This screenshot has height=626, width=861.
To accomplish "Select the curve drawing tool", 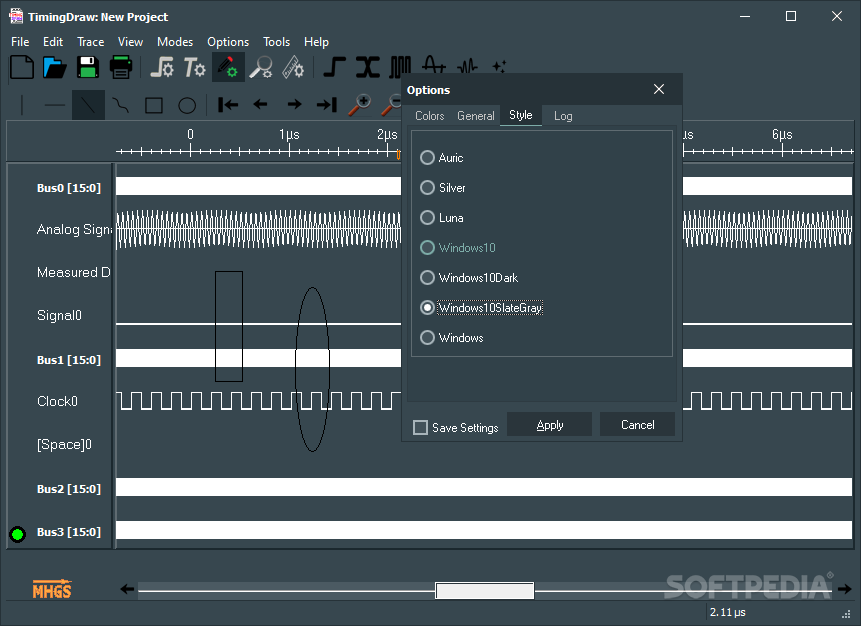I will click(121, 105).
